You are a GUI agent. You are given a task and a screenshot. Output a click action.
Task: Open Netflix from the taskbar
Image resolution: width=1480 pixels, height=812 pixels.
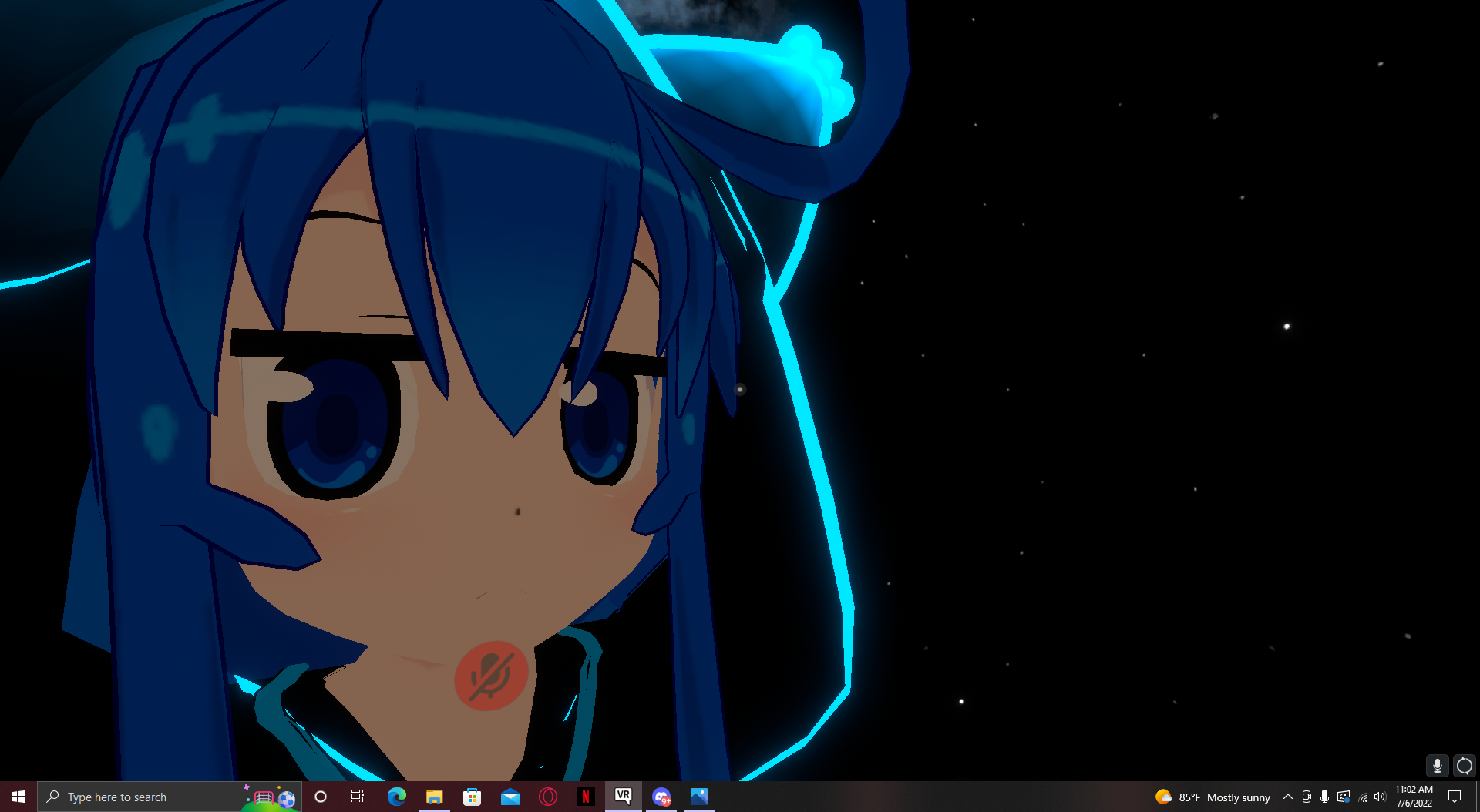point(585,797)
